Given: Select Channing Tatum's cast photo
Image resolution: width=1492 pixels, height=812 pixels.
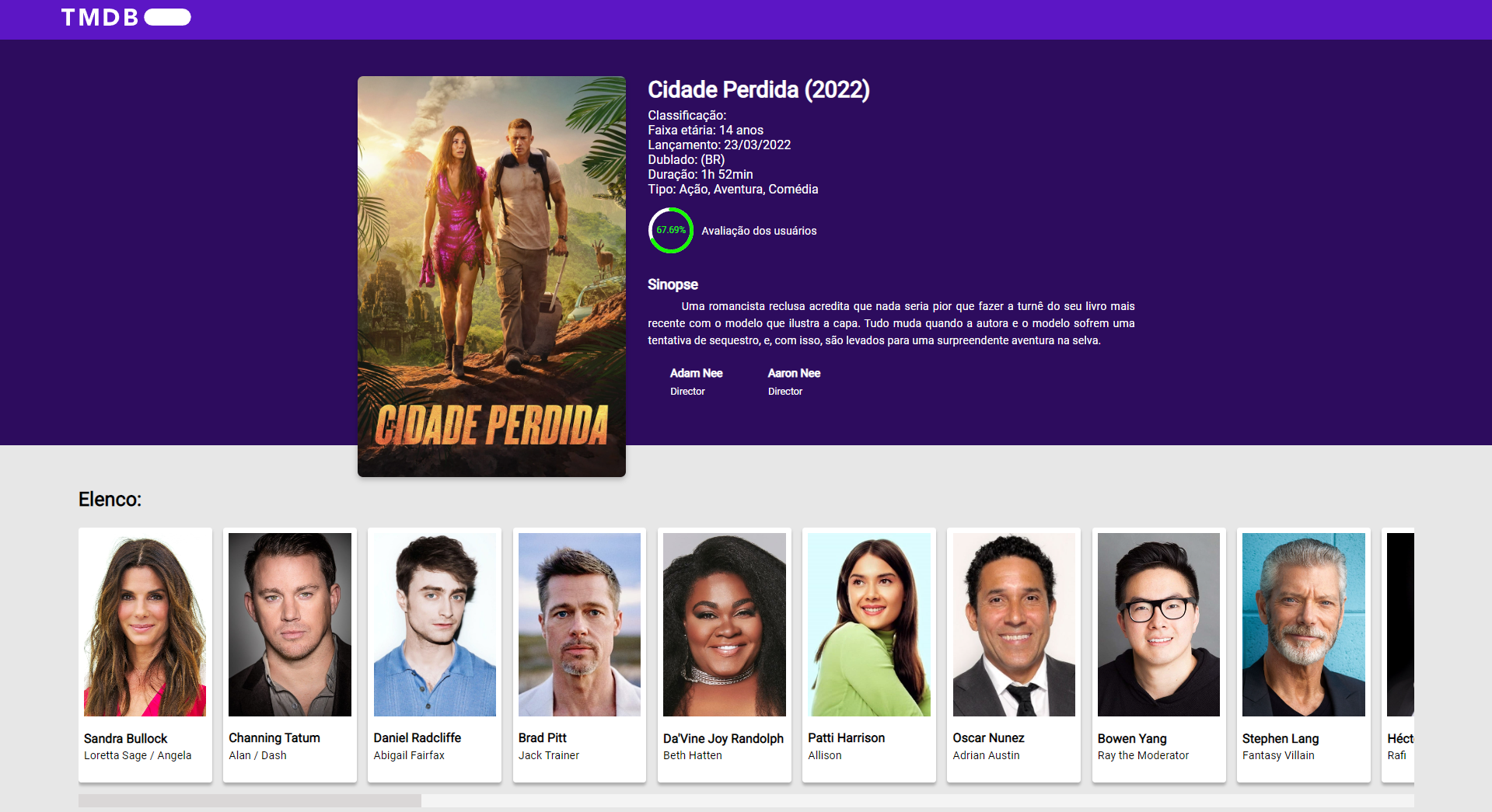Looking at the screenshot, I should coord(290,625).
